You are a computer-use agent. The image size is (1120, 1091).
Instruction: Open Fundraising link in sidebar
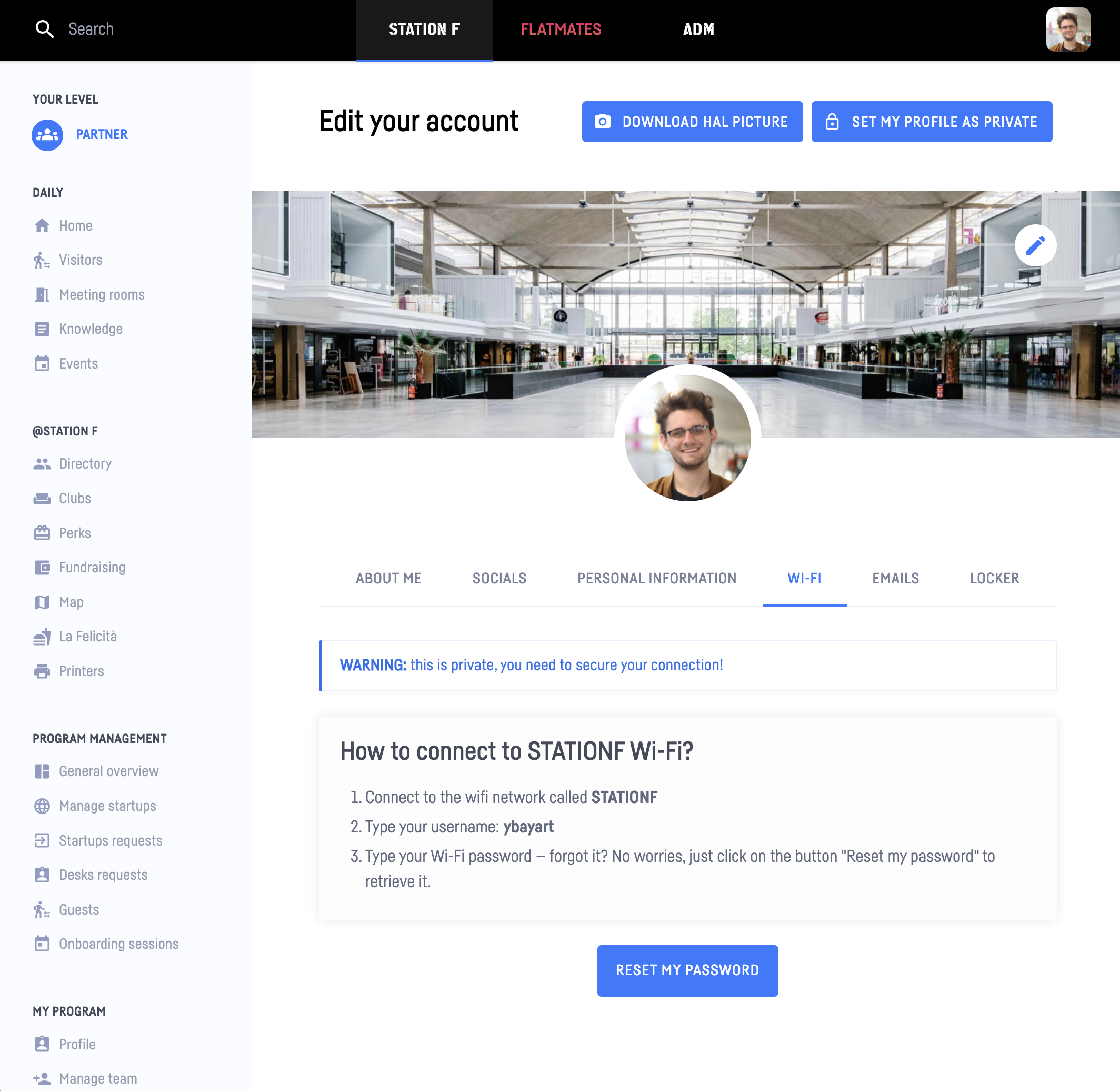(x=92, y=568)
